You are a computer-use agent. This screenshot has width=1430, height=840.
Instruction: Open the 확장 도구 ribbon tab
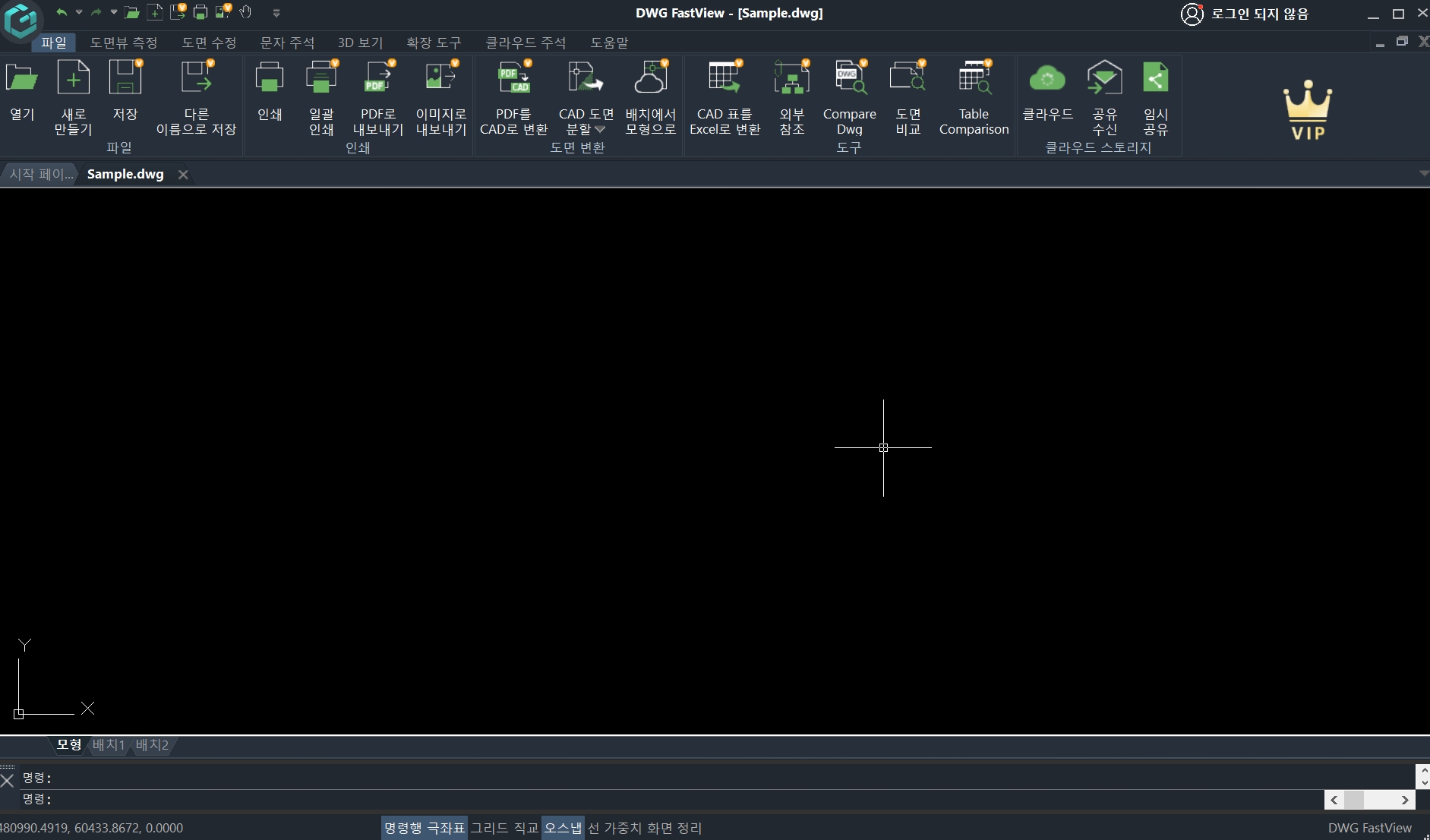coord(434,43)
